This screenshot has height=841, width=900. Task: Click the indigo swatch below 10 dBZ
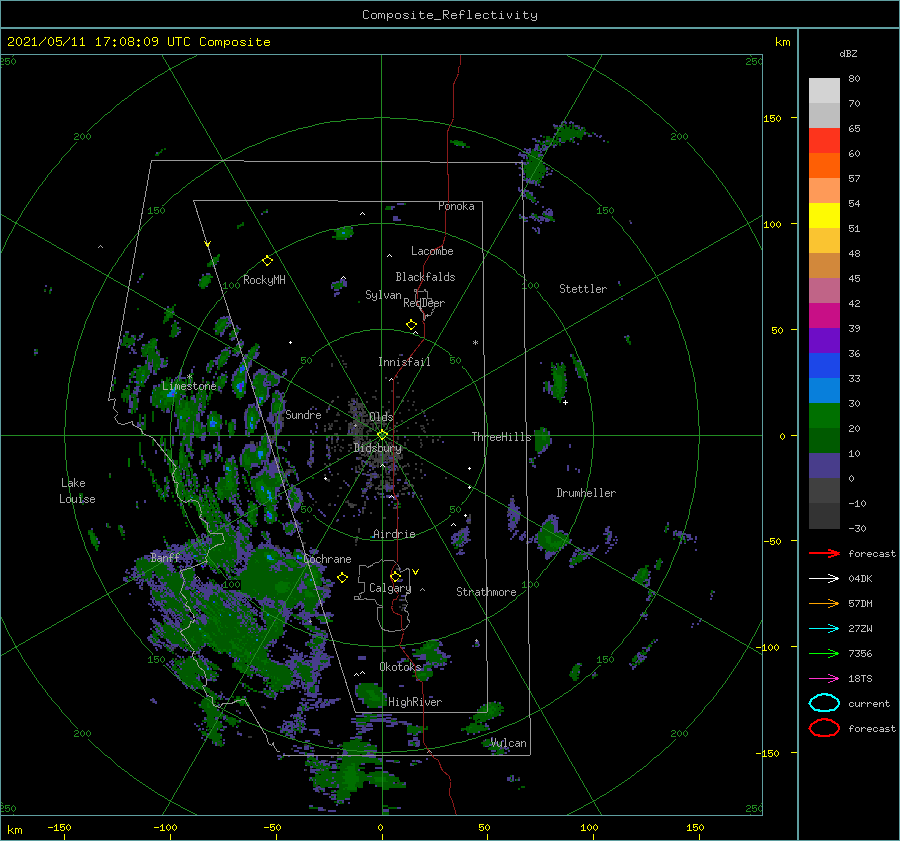(824, 465)
